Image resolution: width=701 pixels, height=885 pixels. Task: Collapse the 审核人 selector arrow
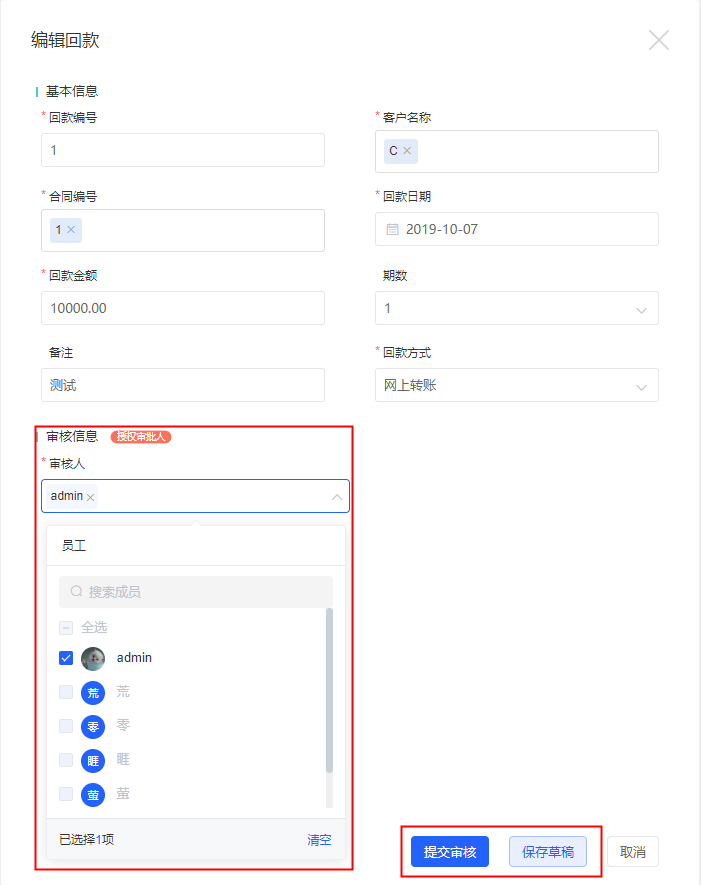click(x=336, y=497)
